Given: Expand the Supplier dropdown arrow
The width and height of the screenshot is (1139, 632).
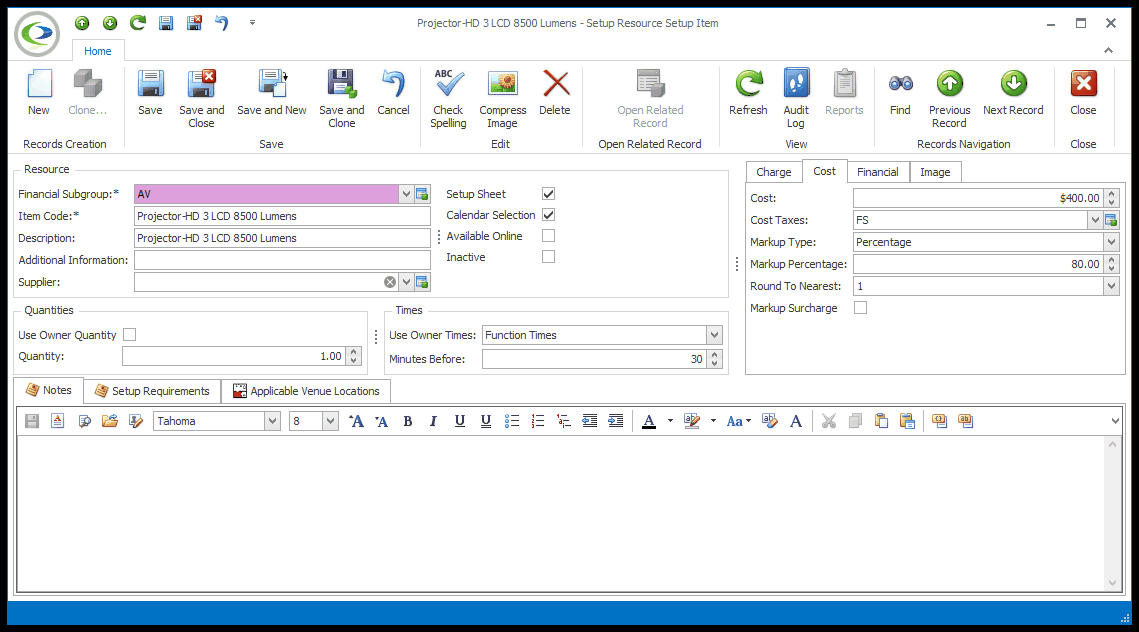Looking at the screenshot, I should tap(406, 282).
